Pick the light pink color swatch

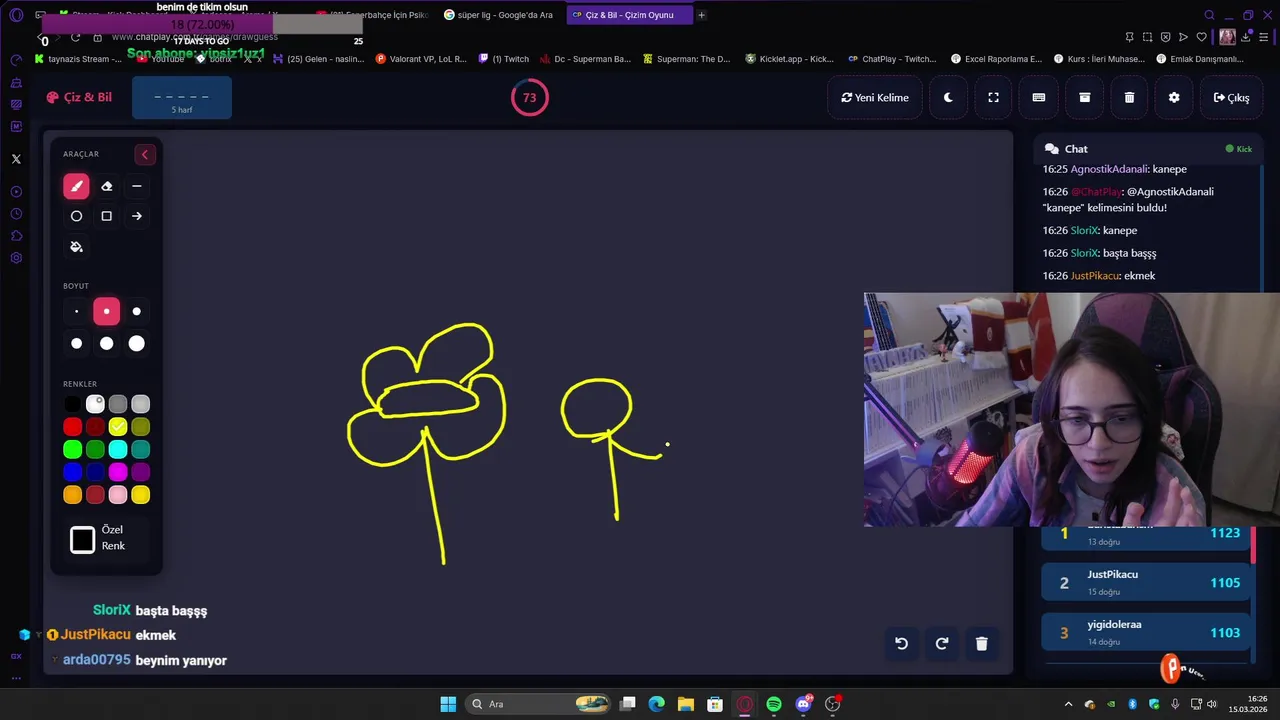click(x=118, y=495)
